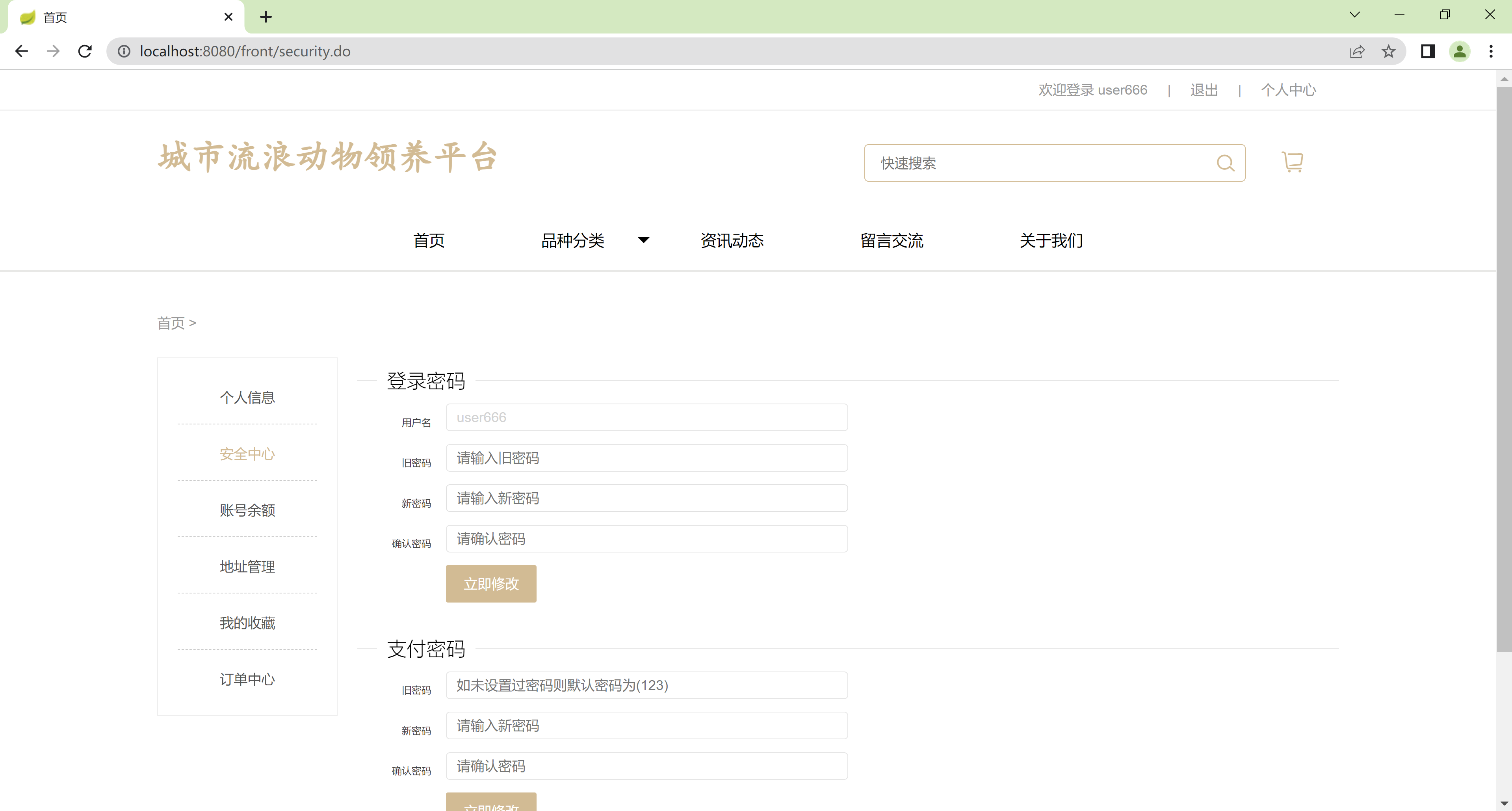Screen dimensions: 1512x811
Task: Click the browser address bar URL
Action: [245, 51]
